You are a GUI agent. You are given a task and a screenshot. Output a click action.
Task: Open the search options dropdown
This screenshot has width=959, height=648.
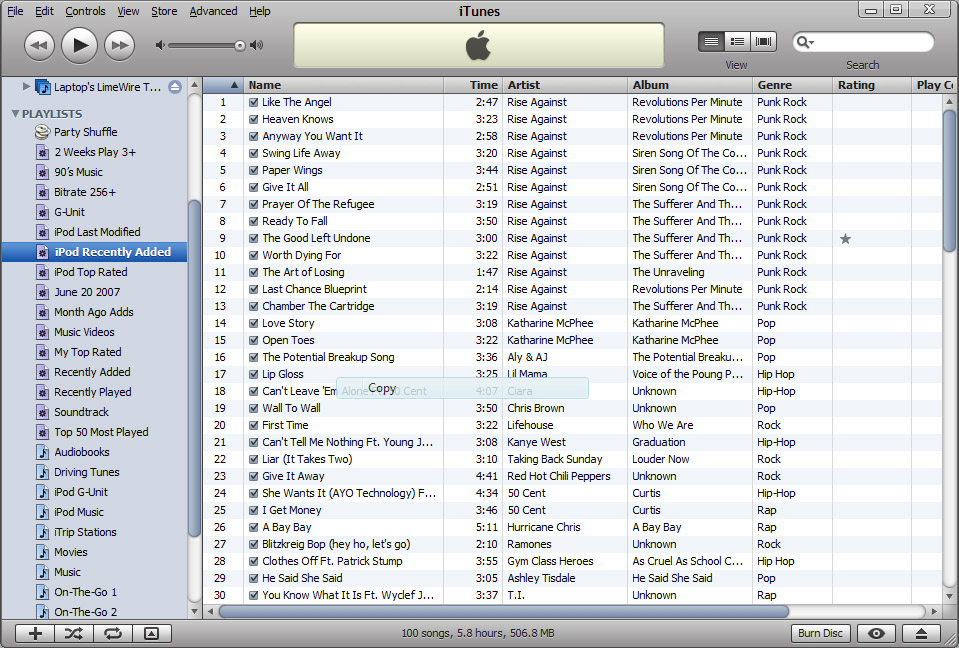point(805,42)
